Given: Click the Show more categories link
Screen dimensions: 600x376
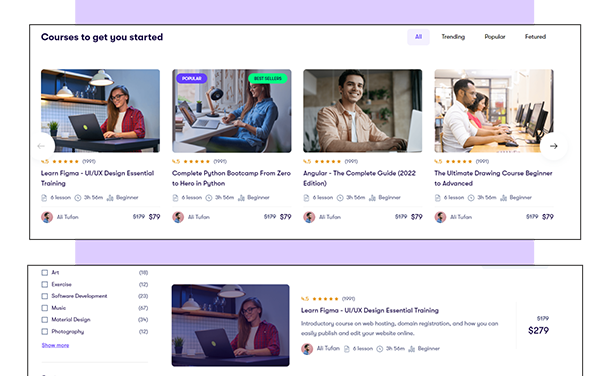Looking at the screenshot, I should pos(55,345).
